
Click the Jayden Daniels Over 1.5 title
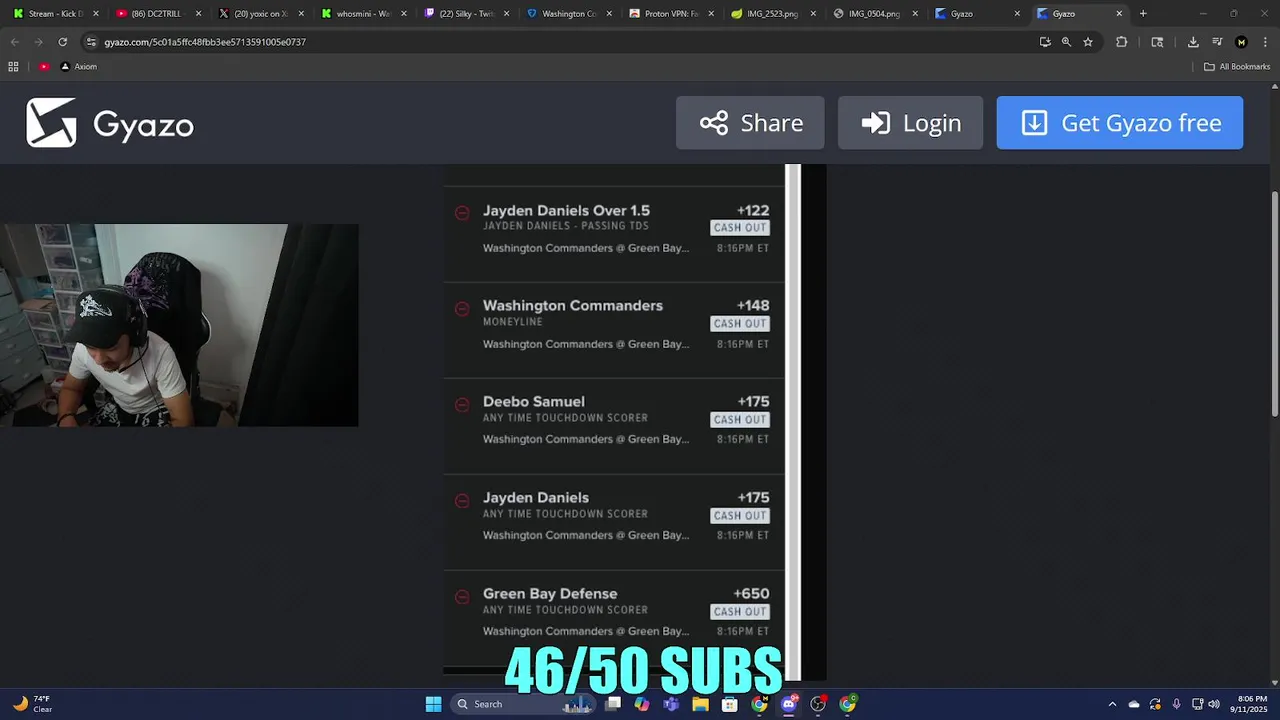[x=566, y=211]
